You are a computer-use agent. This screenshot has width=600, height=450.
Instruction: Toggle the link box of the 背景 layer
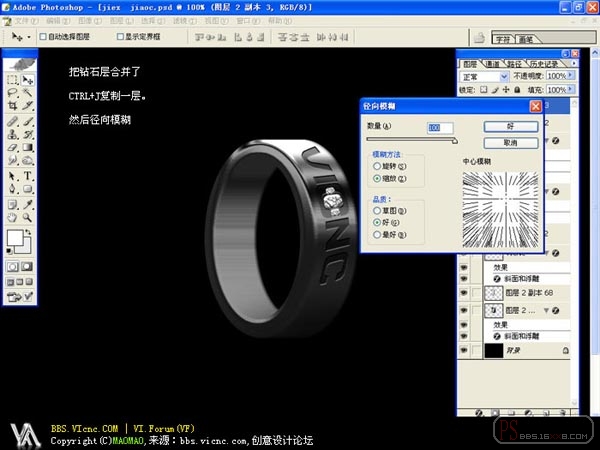pos(476,350)
